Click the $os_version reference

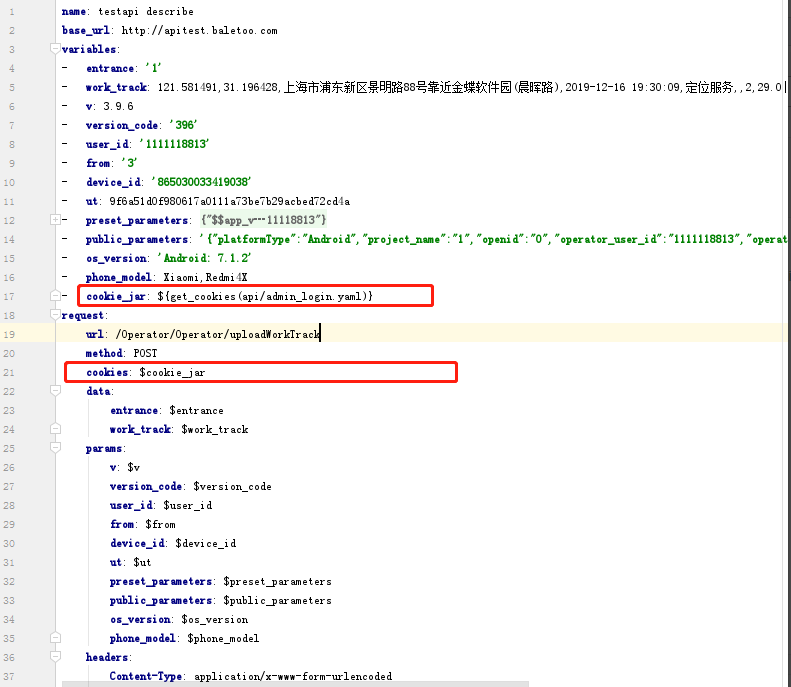point(214,619)
